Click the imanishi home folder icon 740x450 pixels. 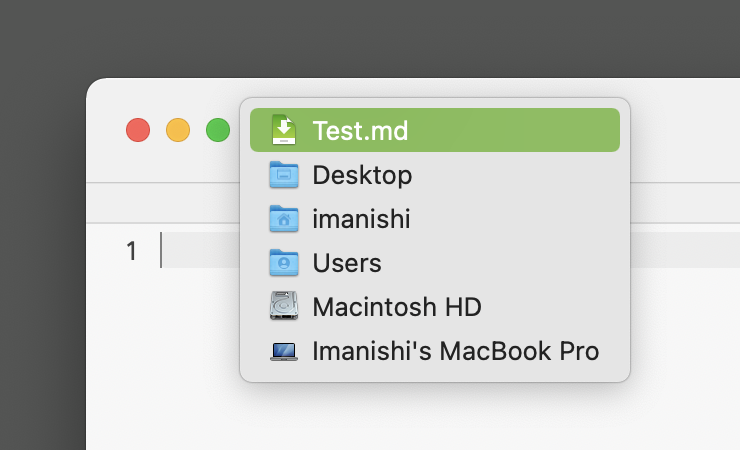coord(284,218)
